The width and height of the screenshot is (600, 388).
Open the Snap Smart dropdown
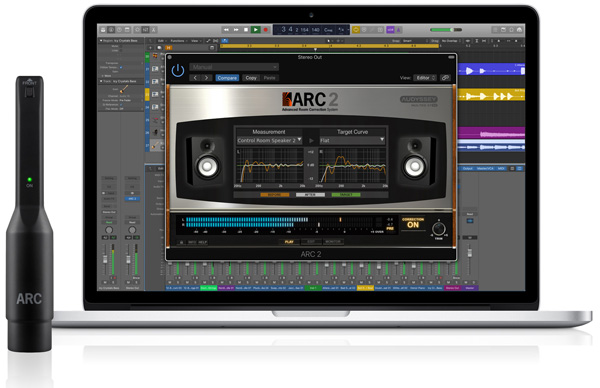pos(415,41)
